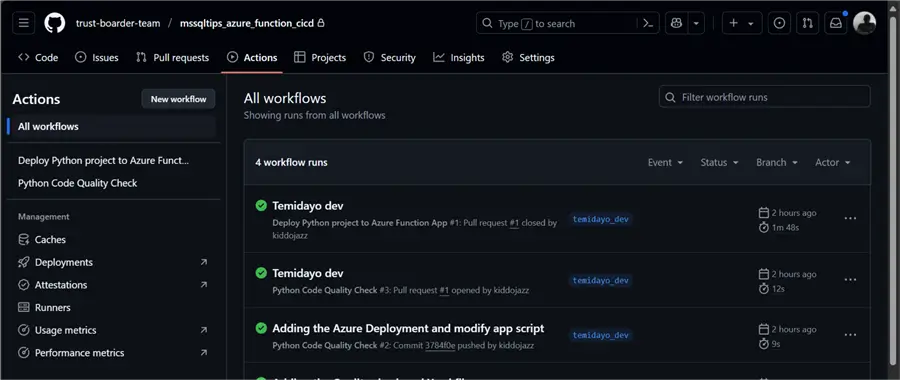
Task: Open Temidayo dev deploy run #1
Action: pyautogui.click(x=308, y=205)
